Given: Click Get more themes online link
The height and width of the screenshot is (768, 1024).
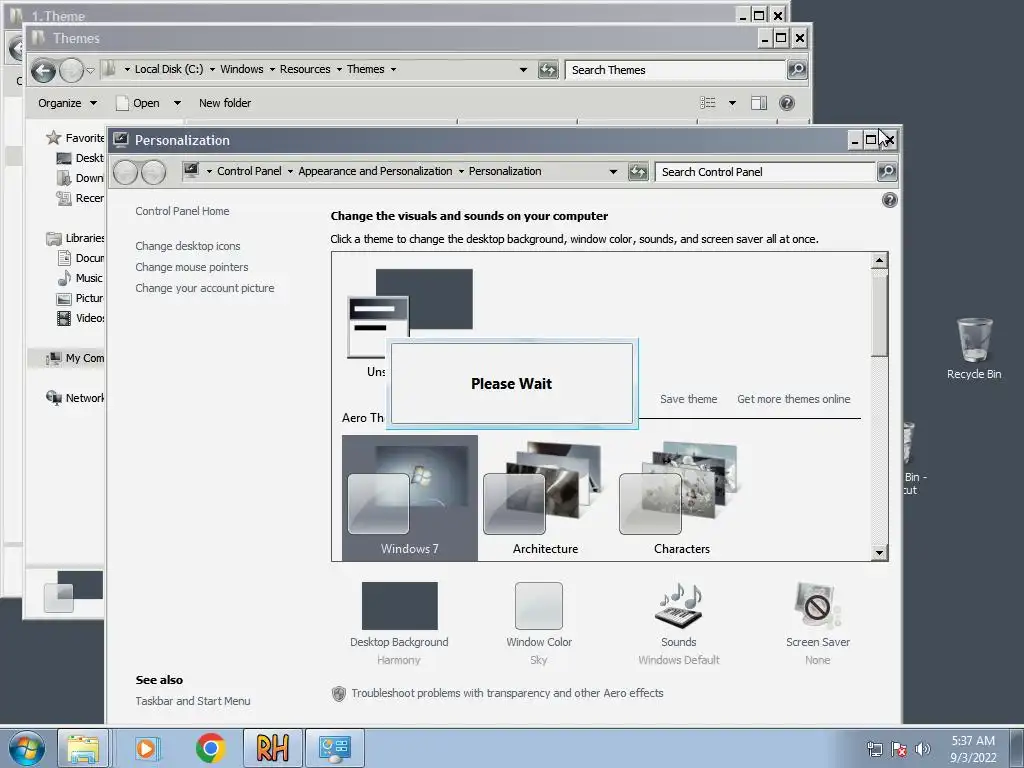Looking at the screenshot, I should pos(793,399).
